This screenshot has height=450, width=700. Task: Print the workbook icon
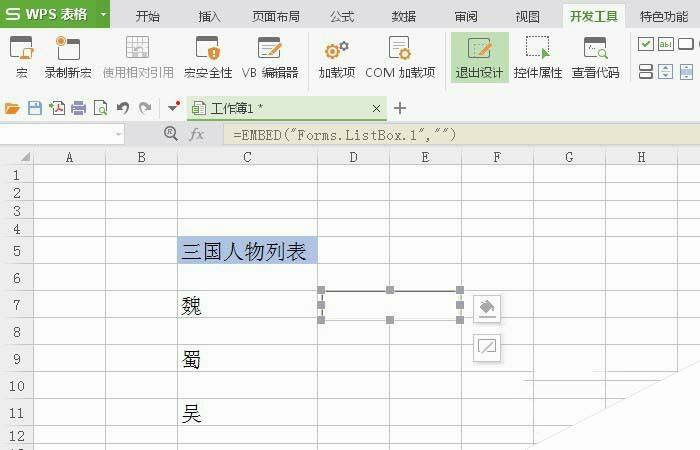(x=79, y=108)
